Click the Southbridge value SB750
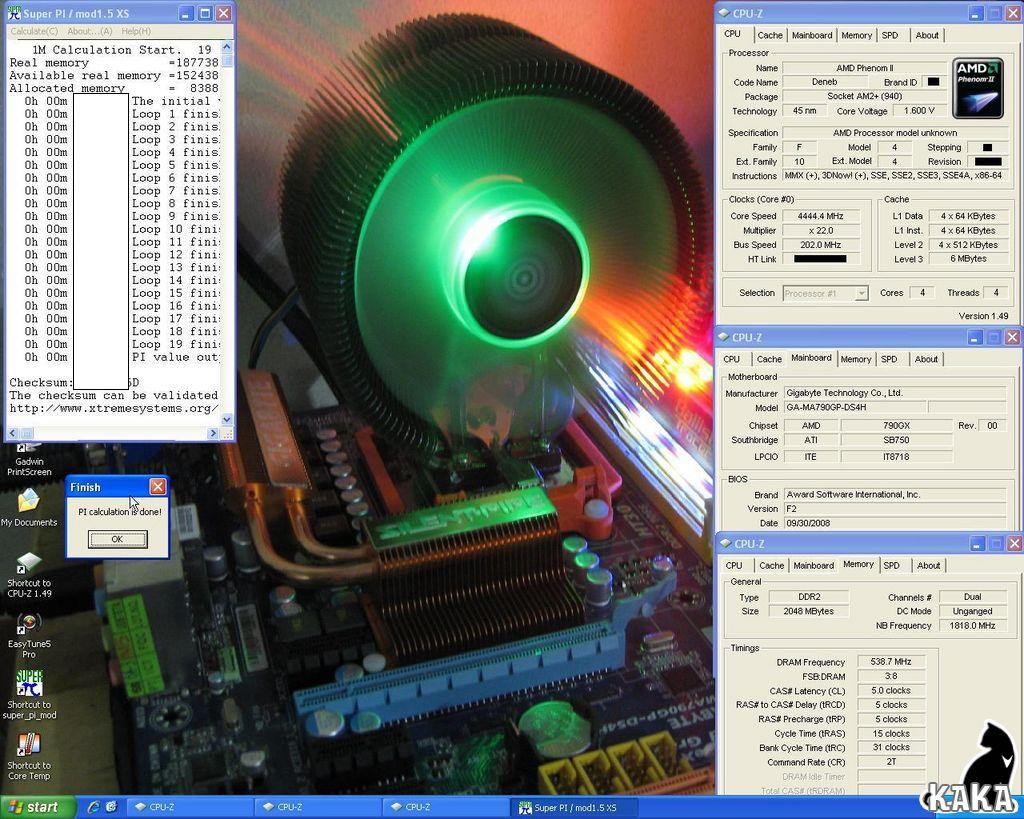Screen dimensions: 1024x819 [x=896, y=440]
